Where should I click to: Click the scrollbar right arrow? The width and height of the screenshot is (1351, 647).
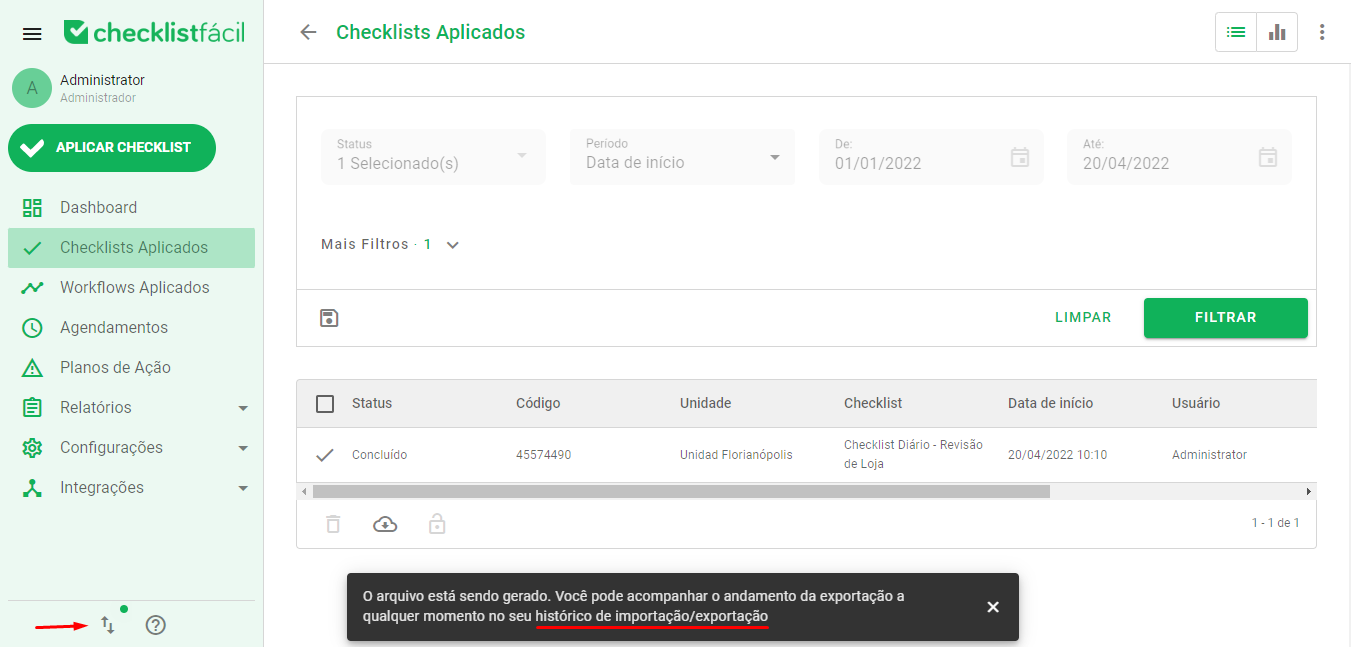click(1308, 492)
